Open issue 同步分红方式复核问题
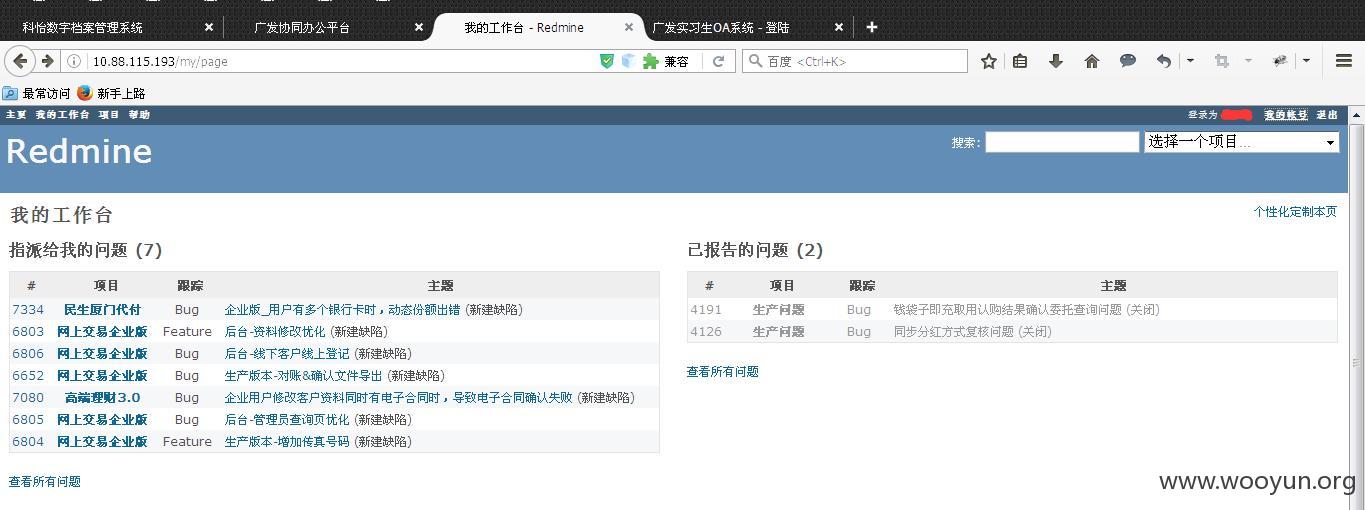 point(954,332)
